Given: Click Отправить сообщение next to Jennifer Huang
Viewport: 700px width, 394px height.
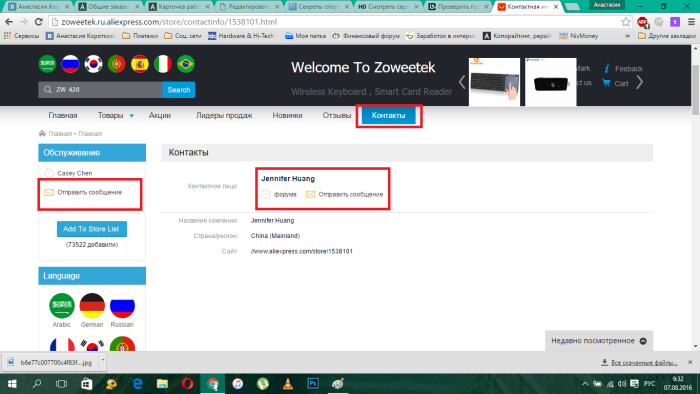Looking at the screenshot, I should (350, 194).
